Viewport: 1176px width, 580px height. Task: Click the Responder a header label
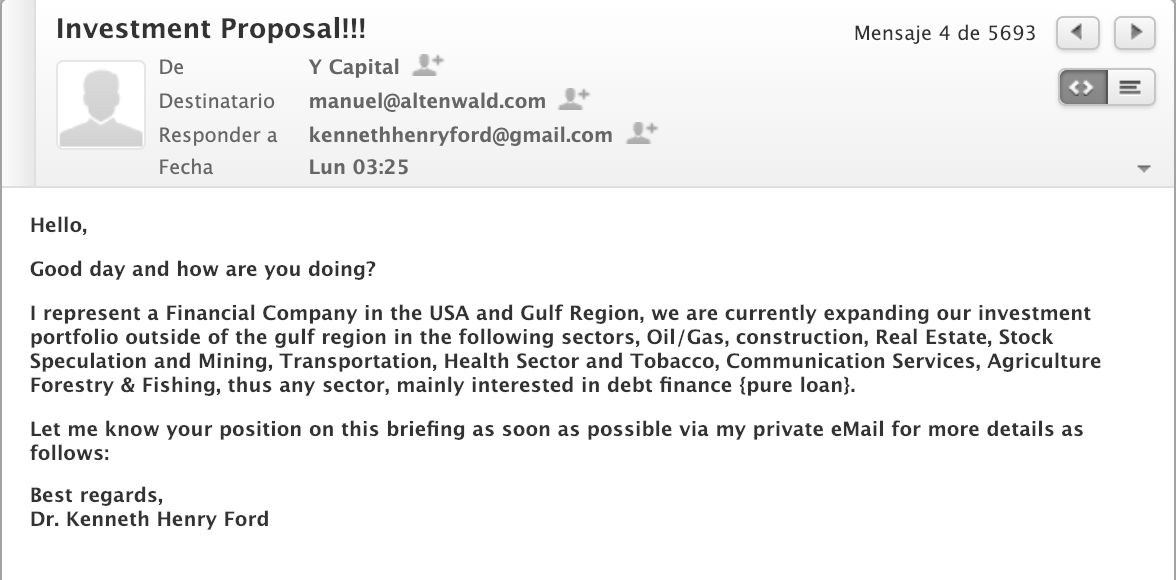pos(218,135)
